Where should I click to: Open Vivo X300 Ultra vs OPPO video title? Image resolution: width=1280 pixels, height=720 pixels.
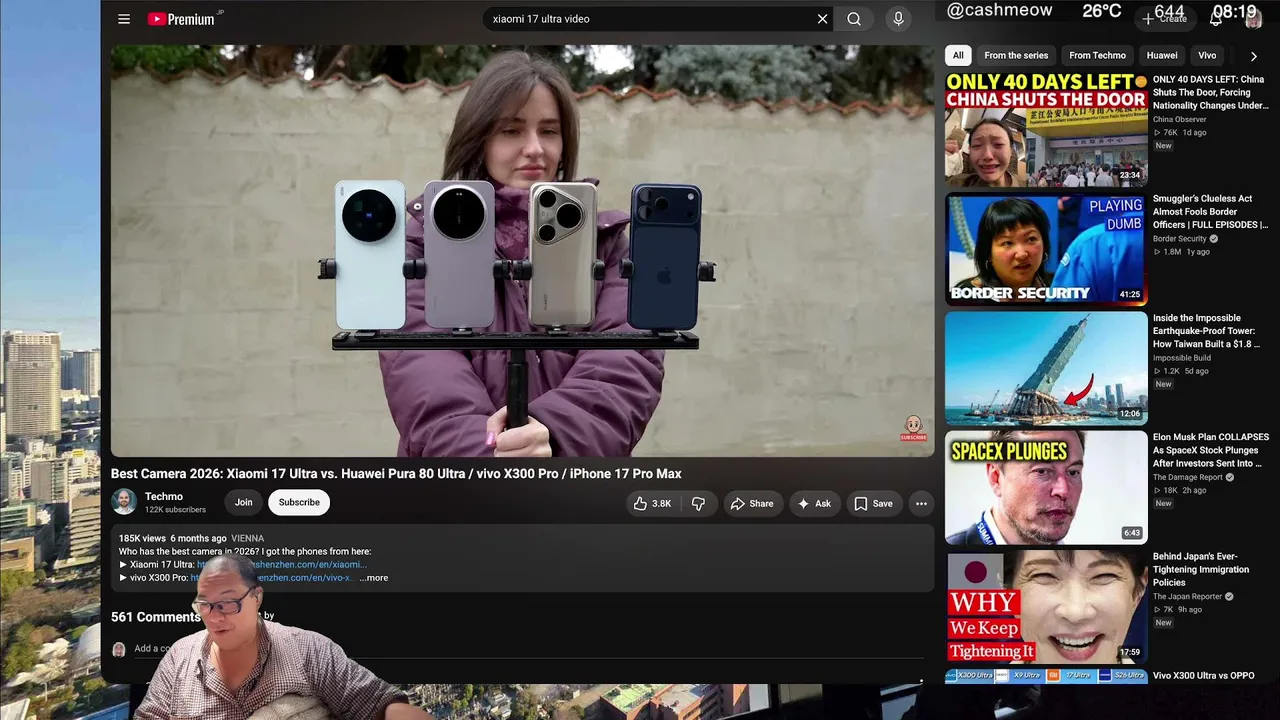tap(1204, 676)
